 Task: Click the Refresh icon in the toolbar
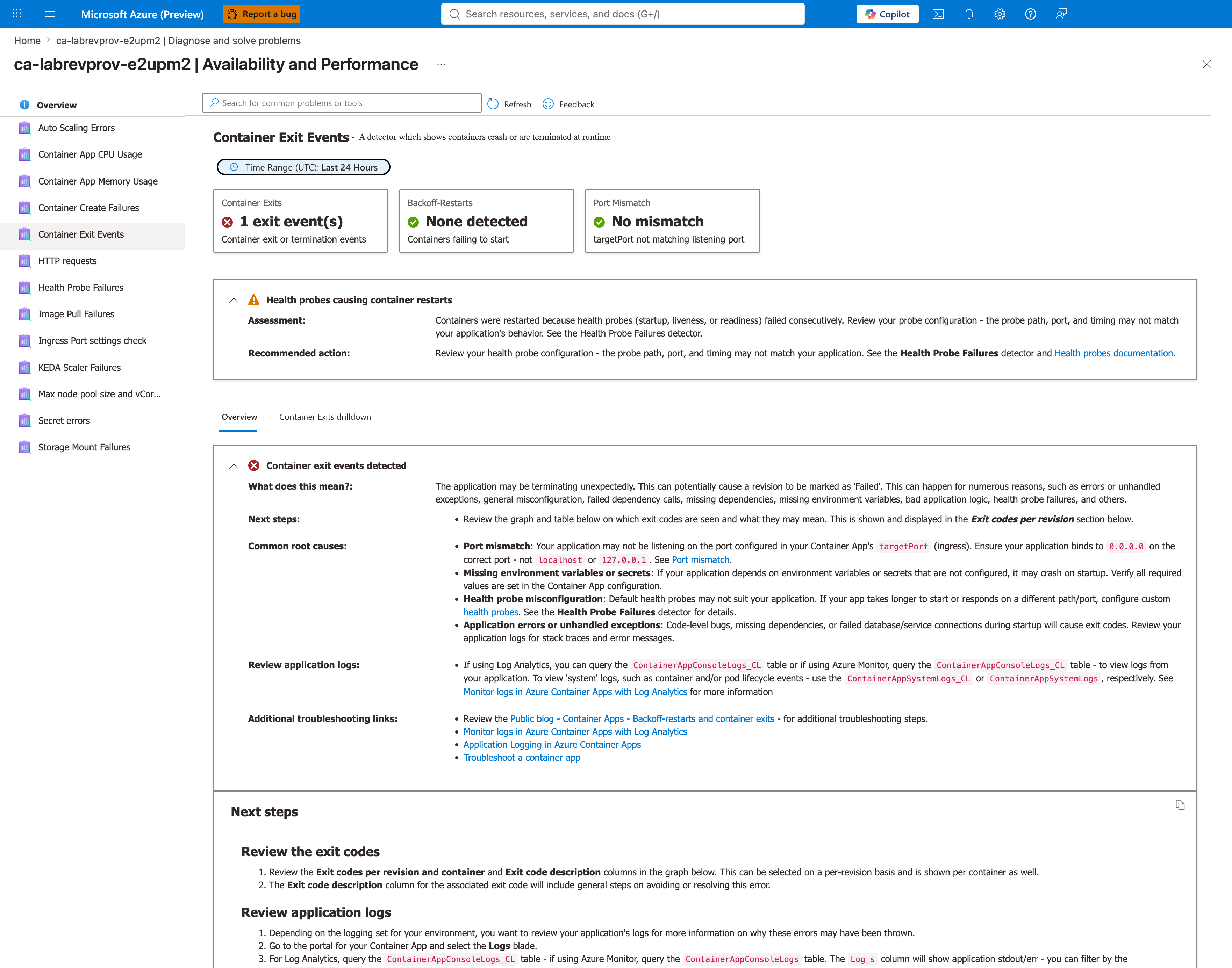(493, 104)
